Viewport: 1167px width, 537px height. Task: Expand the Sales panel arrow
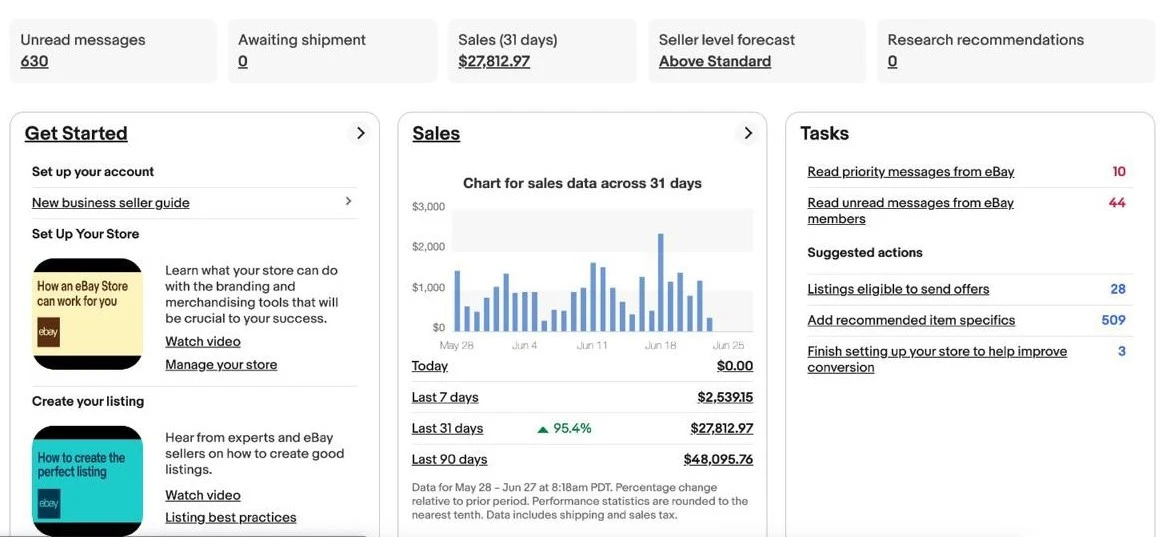tap(747, 133)
